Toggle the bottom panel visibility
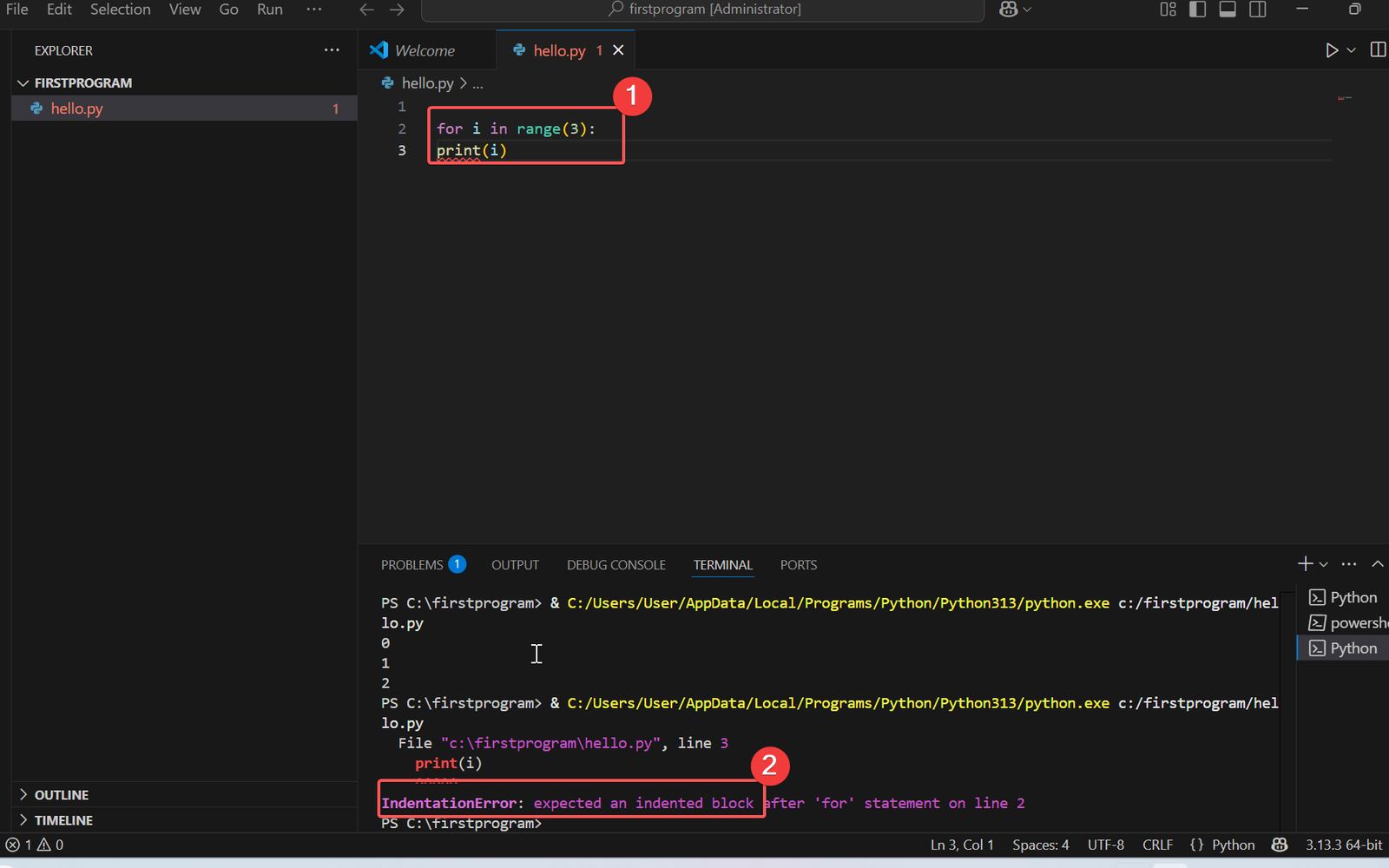Viewport: 1389px width, 868px height. [1228, 10]
